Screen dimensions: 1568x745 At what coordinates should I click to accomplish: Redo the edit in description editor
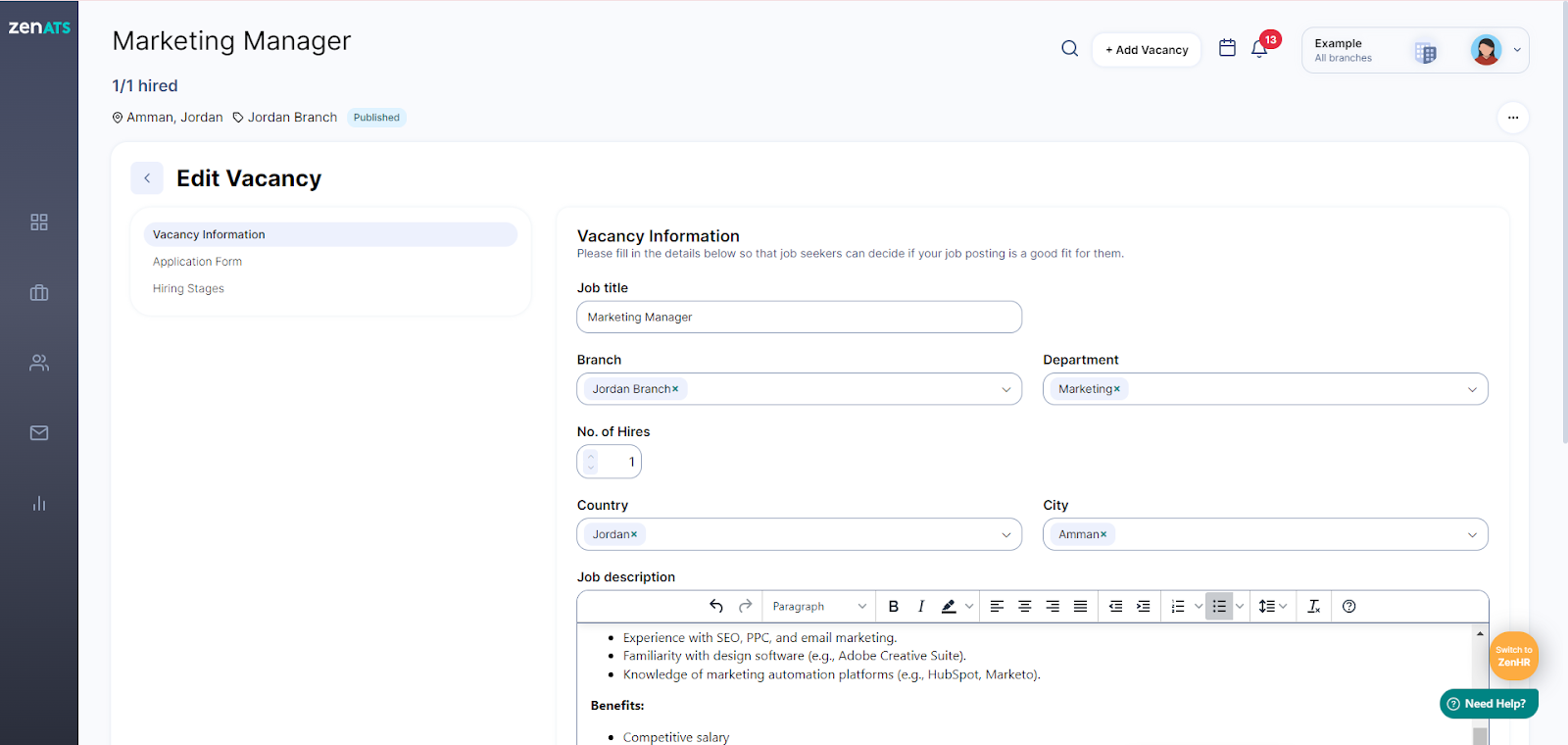tap(745, 606)
